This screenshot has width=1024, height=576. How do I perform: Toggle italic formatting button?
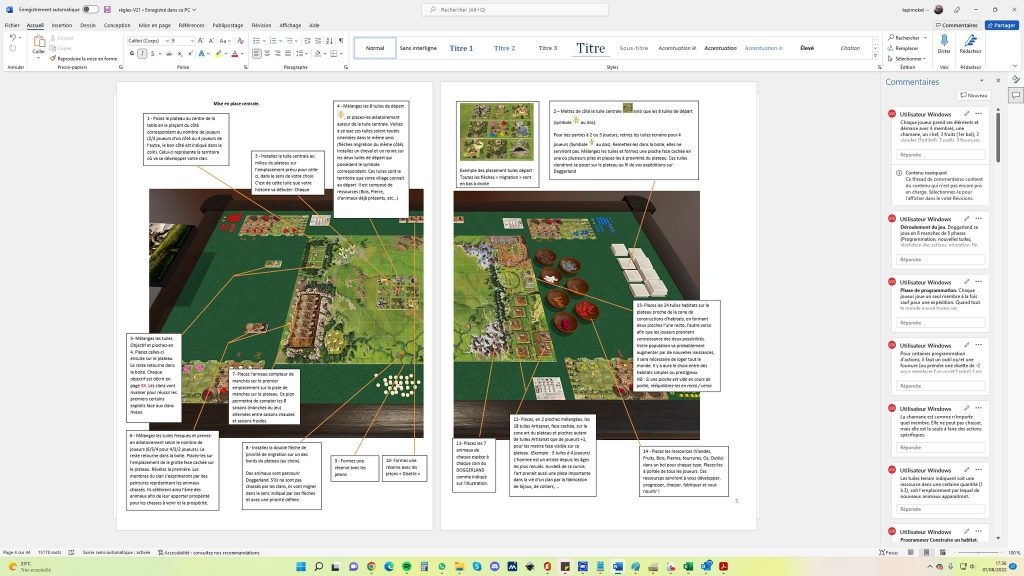[140, 52]
